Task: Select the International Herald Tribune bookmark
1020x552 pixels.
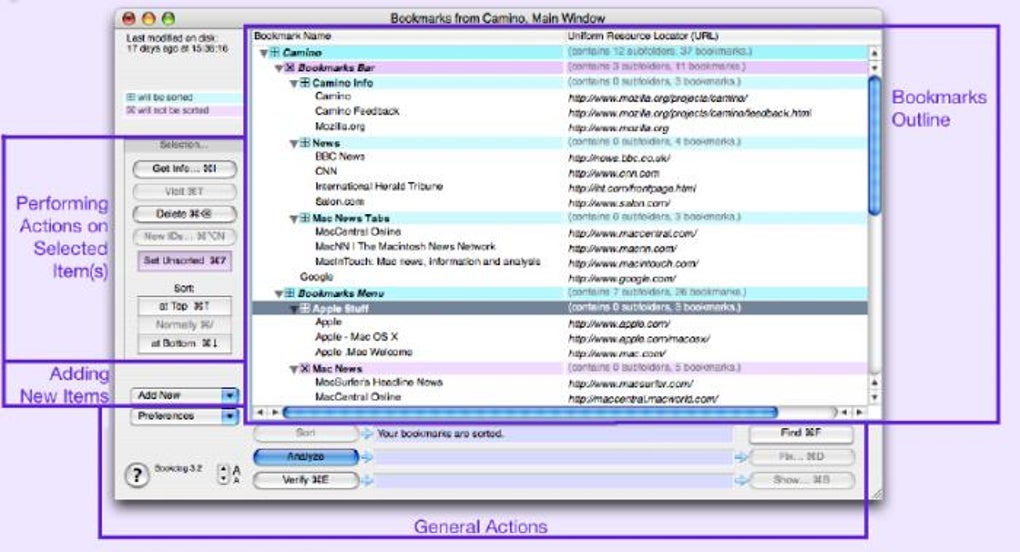Action: [379, 187]
